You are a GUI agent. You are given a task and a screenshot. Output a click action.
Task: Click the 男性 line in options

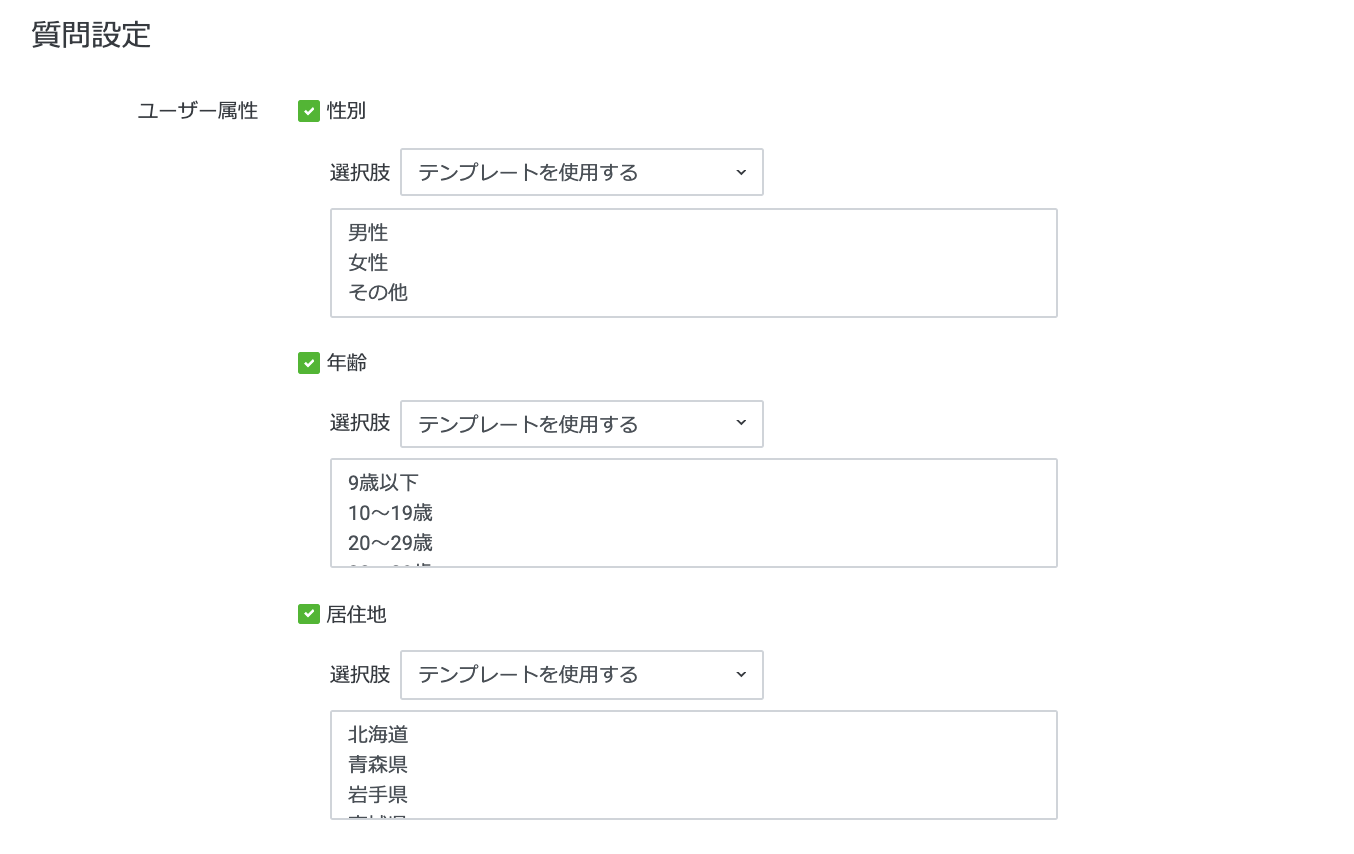coord(368,233)
